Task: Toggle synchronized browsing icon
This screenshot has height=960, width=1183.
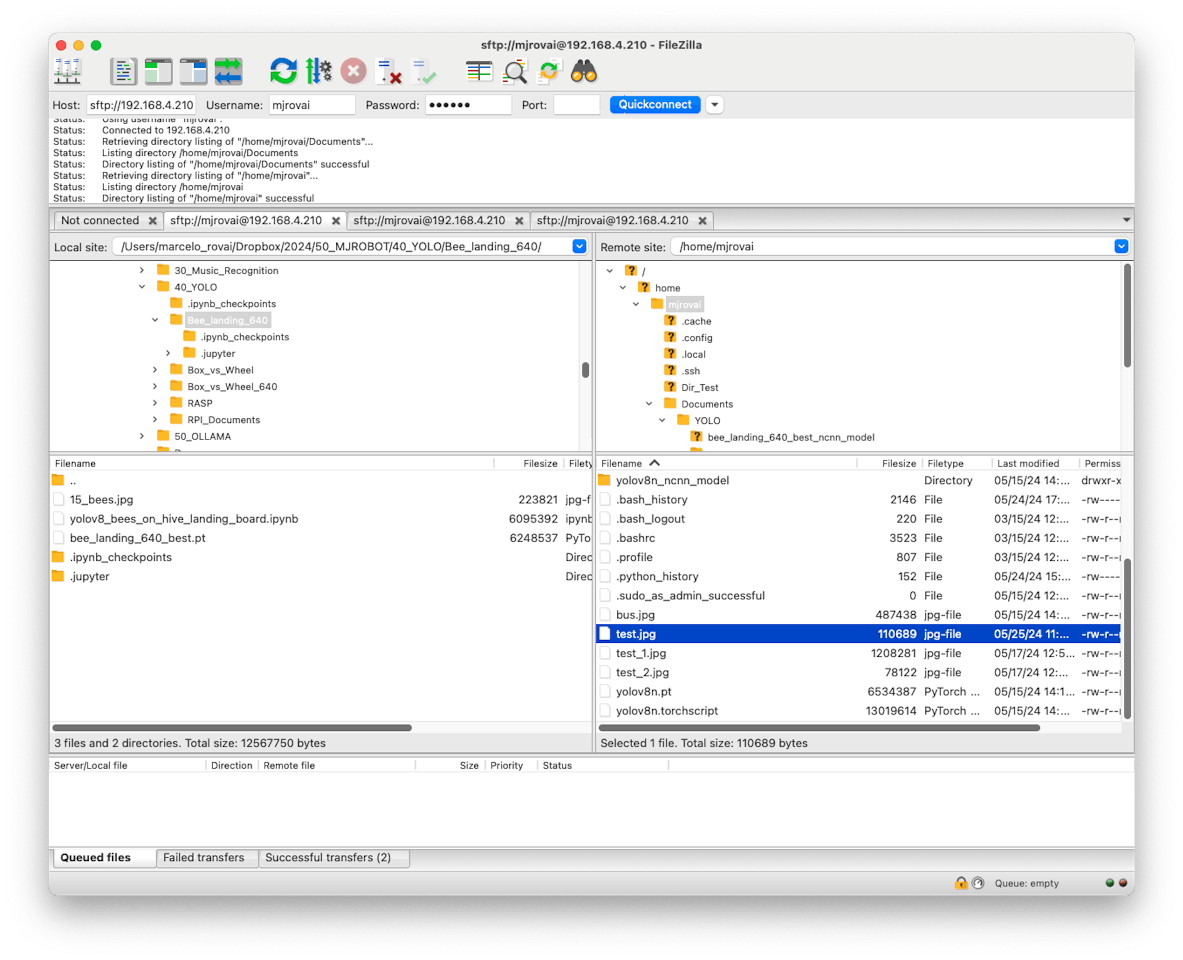Action: (x=548, y=71)
